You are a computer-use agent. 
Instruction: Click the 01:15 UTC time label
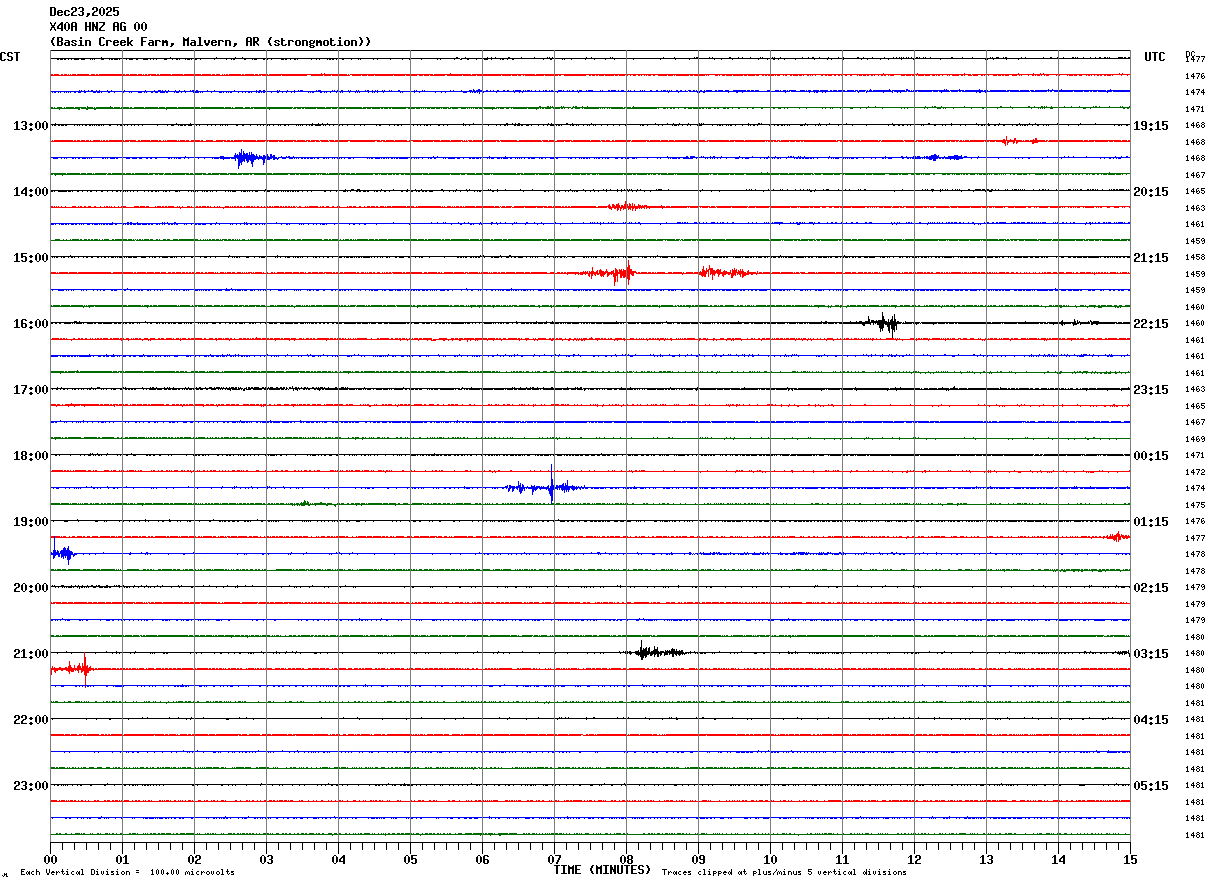pos(1151,522)
